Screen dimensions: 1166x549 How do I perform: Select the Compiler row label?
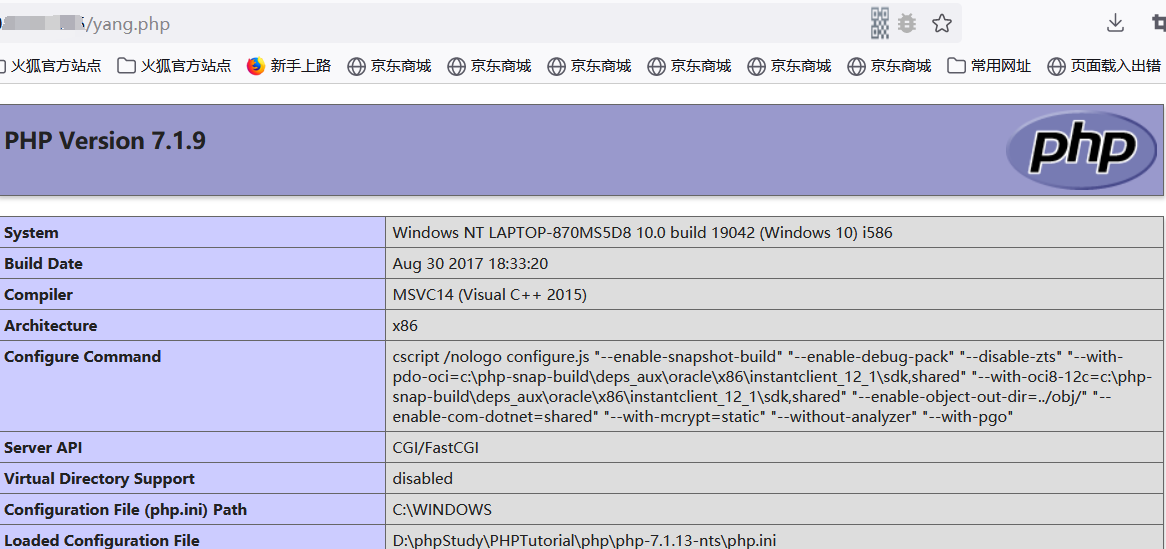click(38, 295)
